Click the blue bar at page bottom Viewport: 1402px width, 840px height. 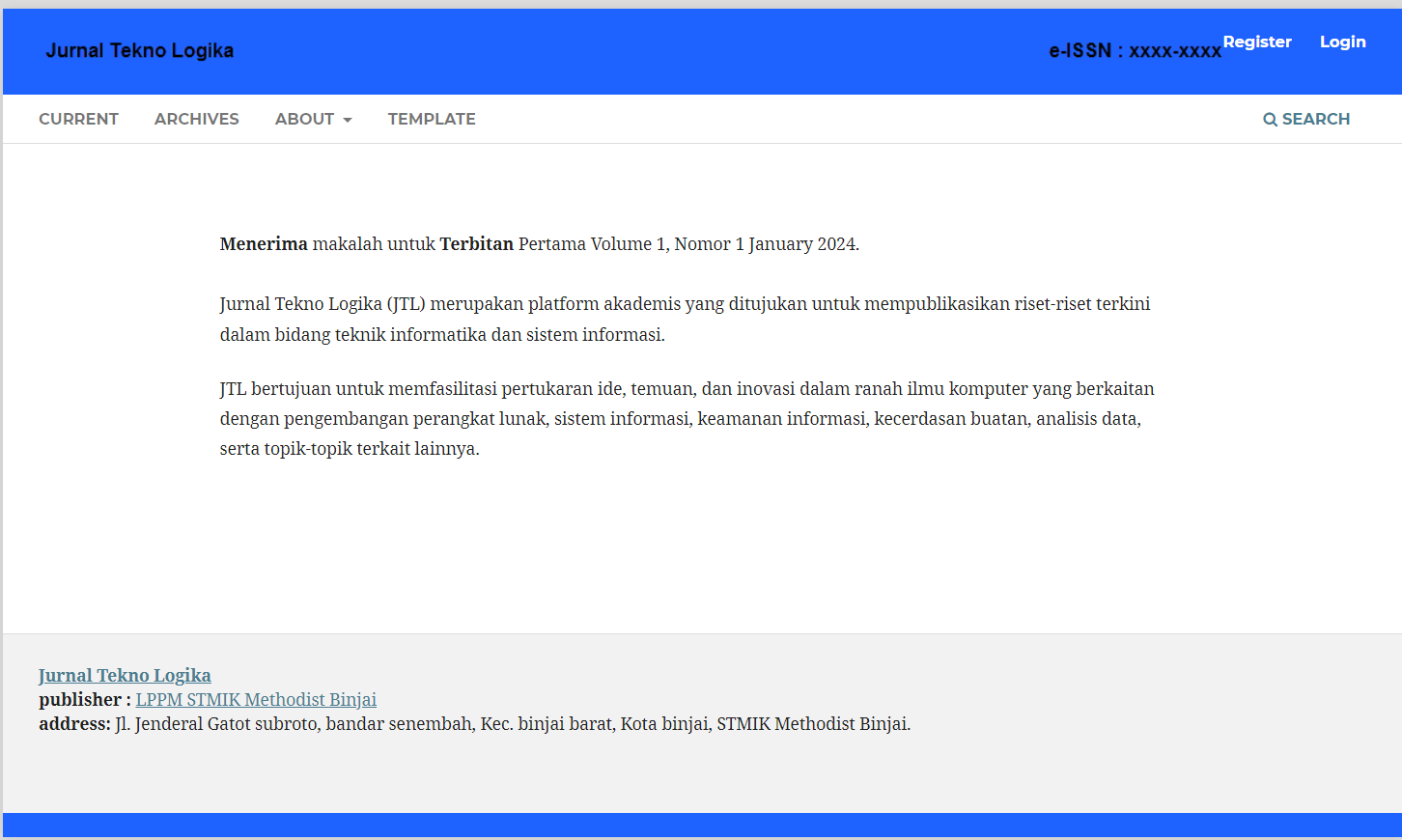[x=701, y=825]
